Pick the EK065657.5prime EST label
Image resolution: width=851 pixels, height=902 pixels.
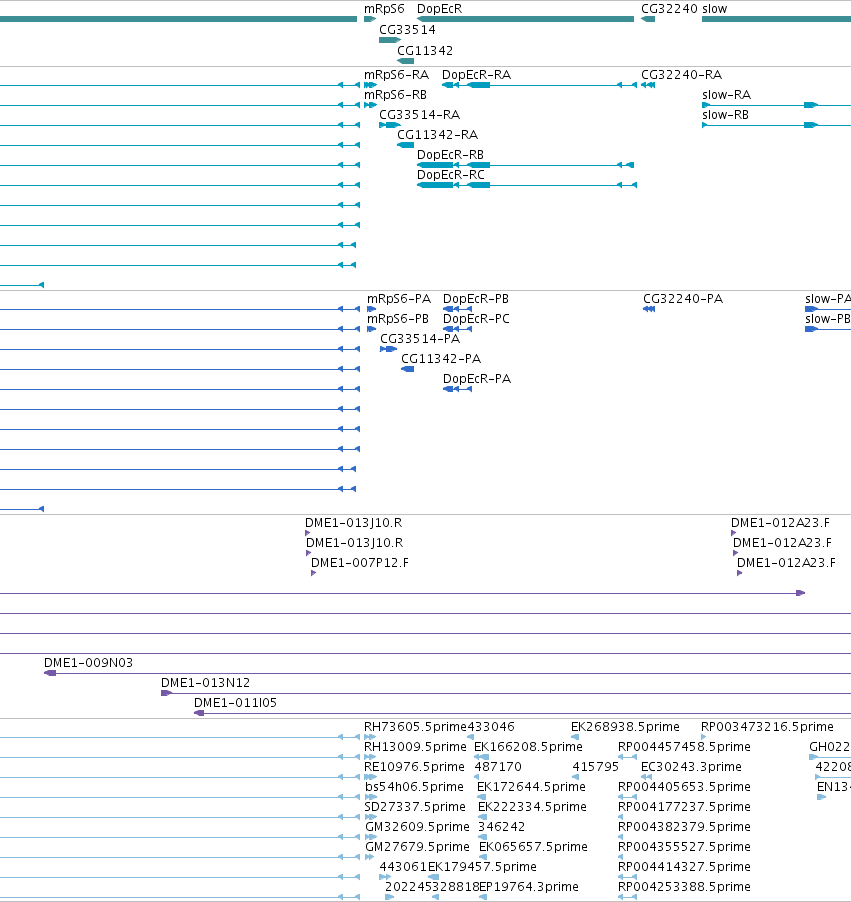tap(533, 847)
